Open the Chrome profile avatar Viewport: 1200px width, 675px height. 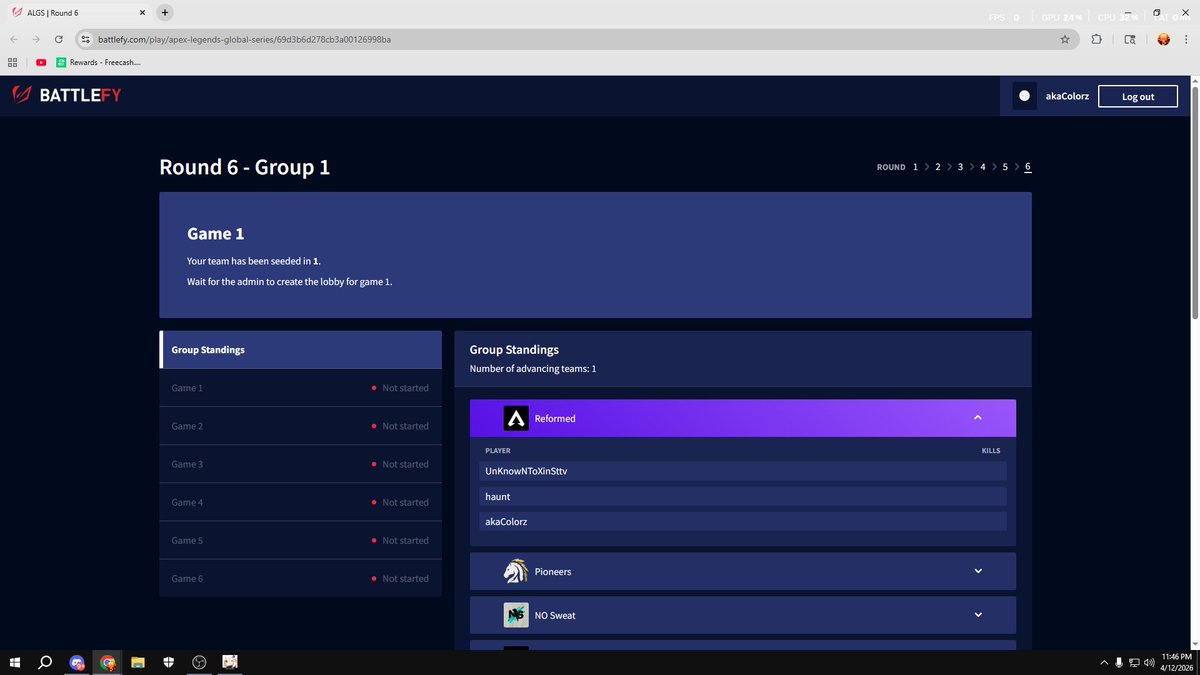coord(1163,39)
